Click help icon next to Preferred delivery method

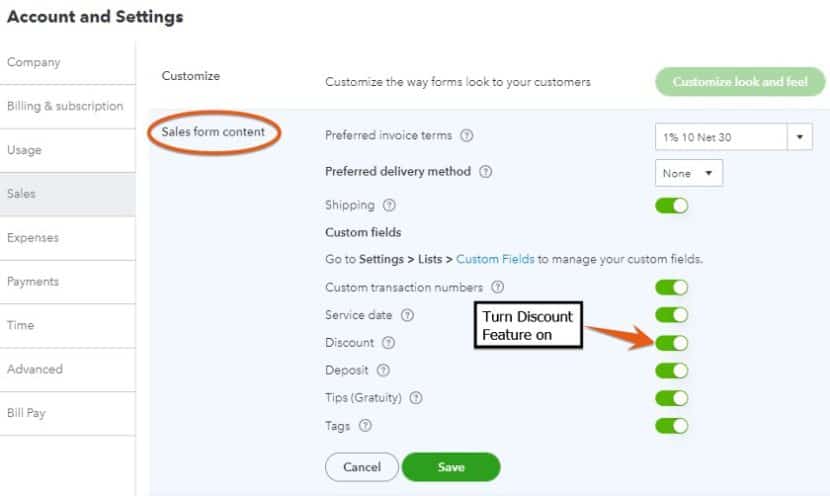pyautogui.click(x=486, y=172)
